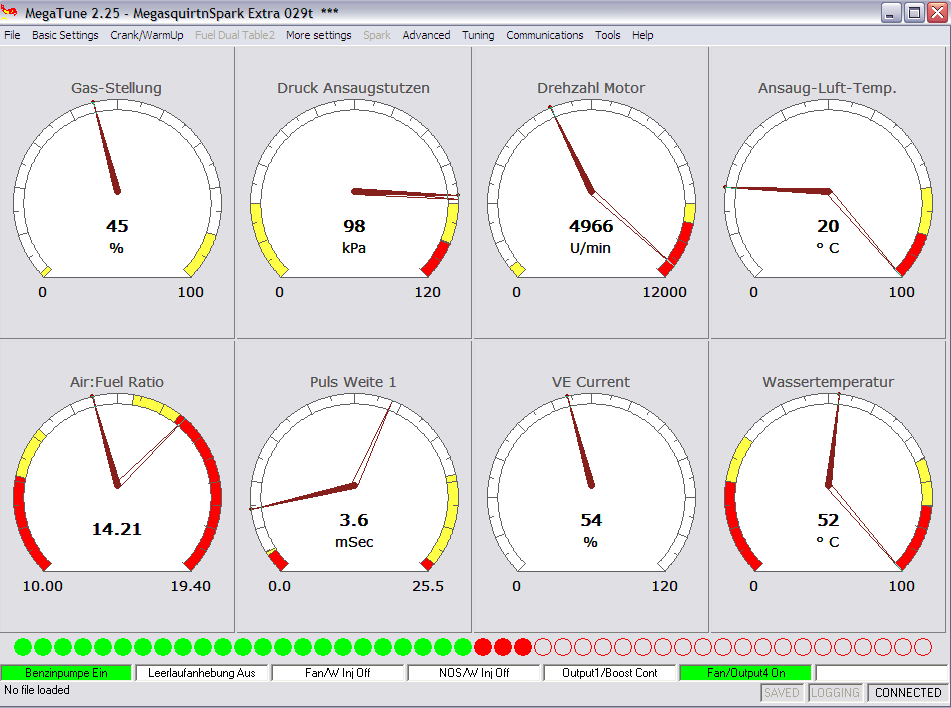Click the last empty LED in the bar
The height and width of the screenshot is (708, 951).
pos(922,647)
